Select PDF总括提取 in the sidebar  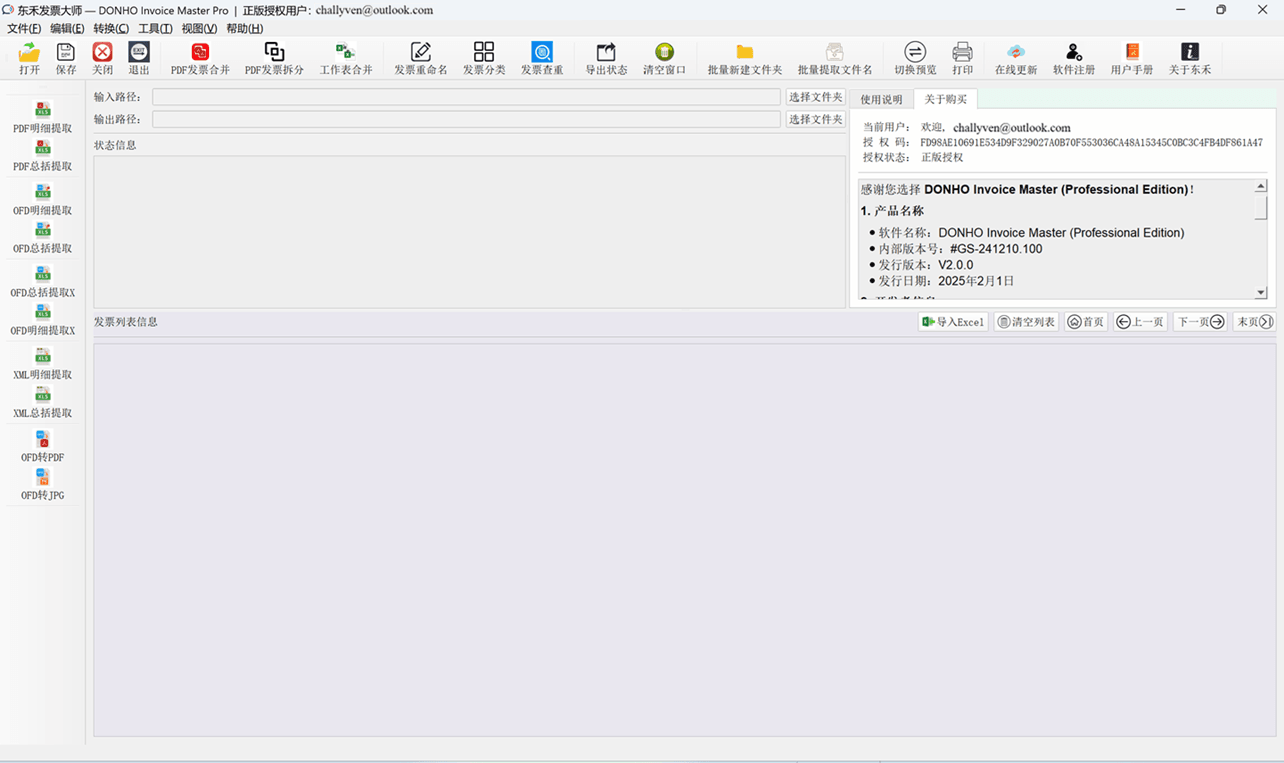pyautogui.click(x=43, y=156)
